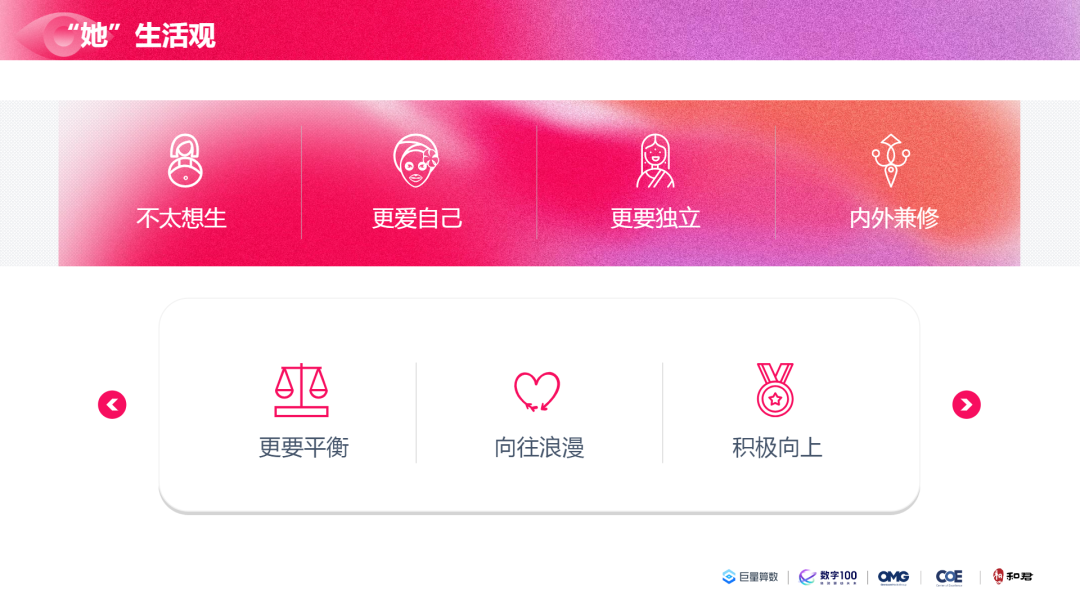This screenshot has width=1080, height=608.
Task: Select the 不太想生 label
Action: pyautogui.click(x=181, y=218)
